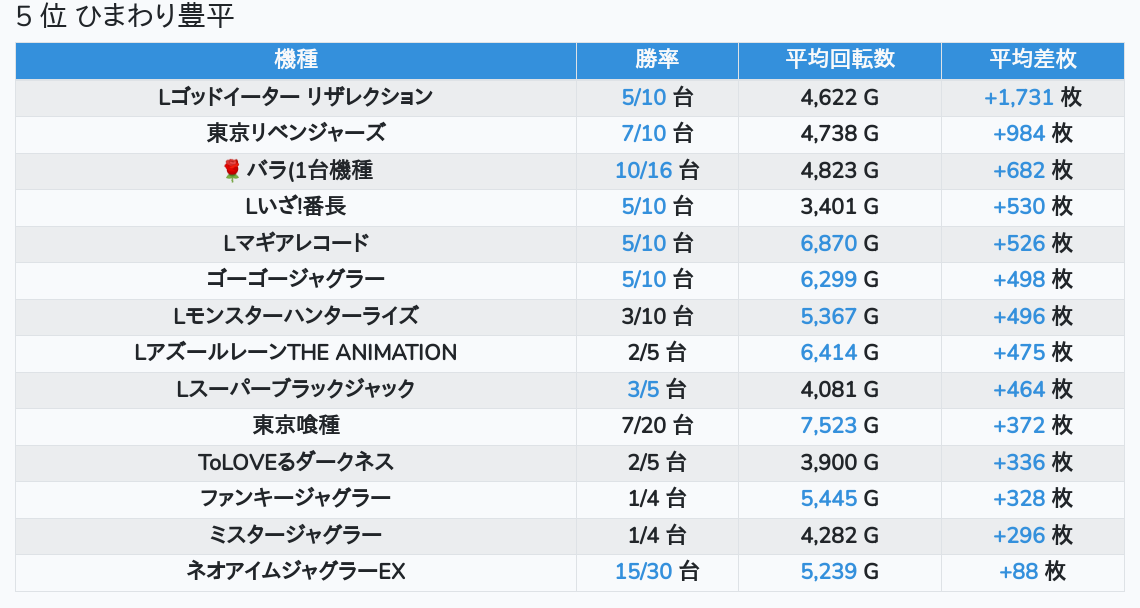Open the 6,299 spins link for ゴーゴージャグラー
Image resolution: width=1140 pixels, height=608 pixels.
tap(828, 279)
